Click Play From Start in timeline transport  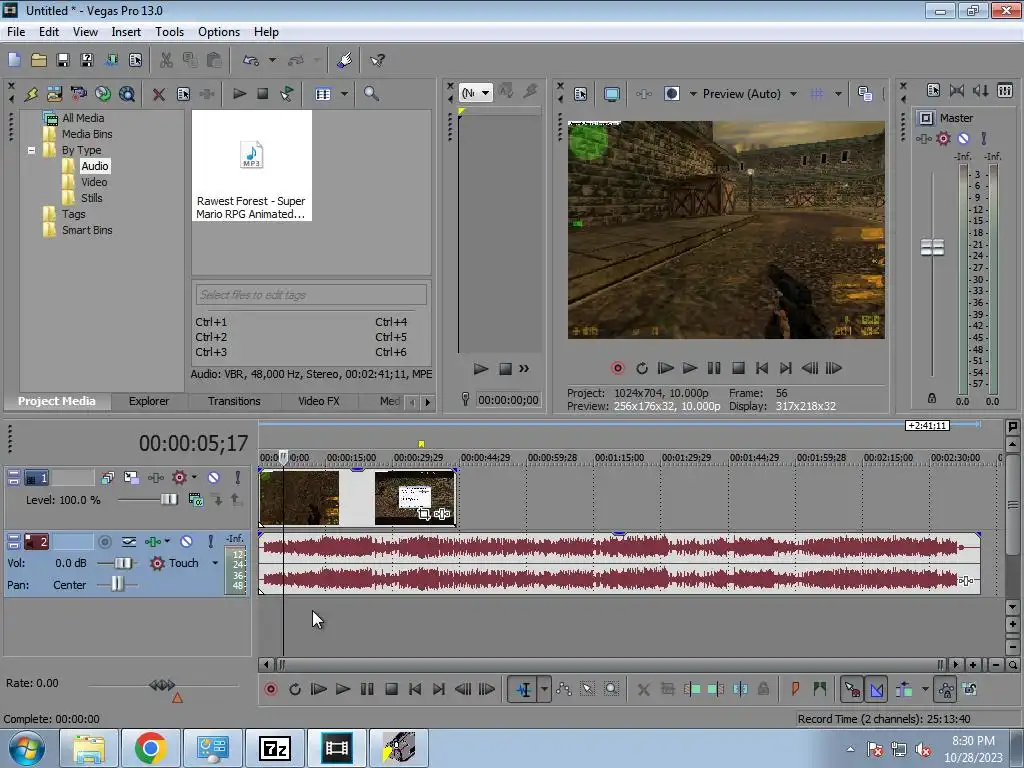pos(318,689)
